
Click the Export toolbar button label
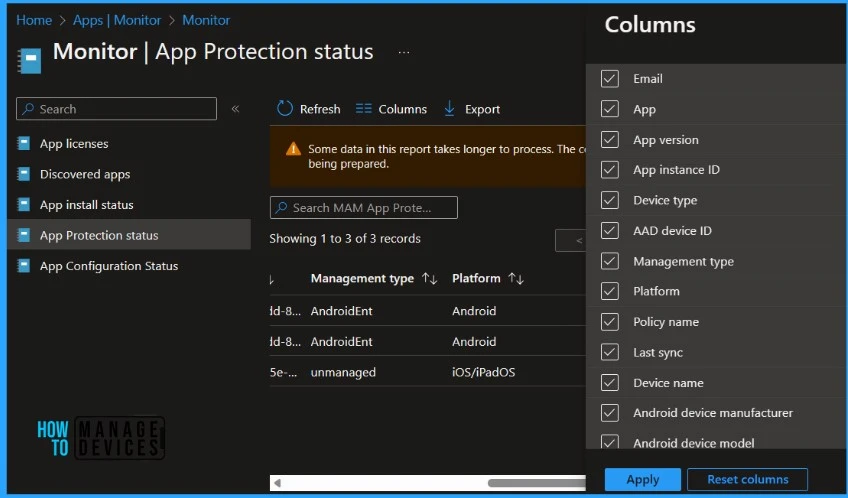click(482, 109)
